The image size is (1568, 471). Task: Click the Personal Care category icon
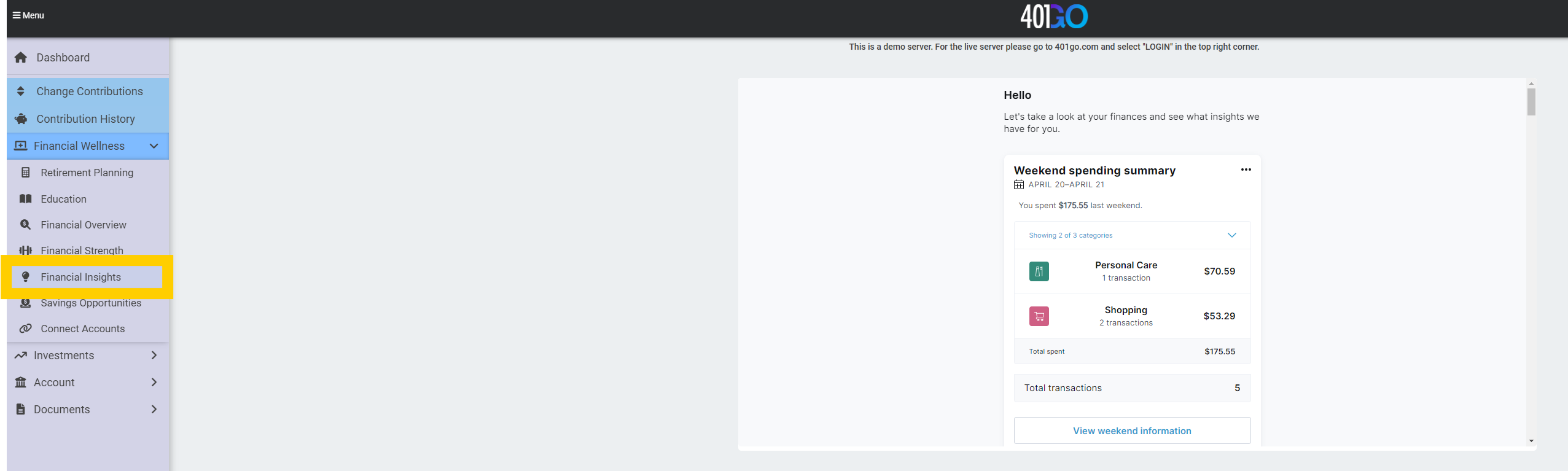1039,271
